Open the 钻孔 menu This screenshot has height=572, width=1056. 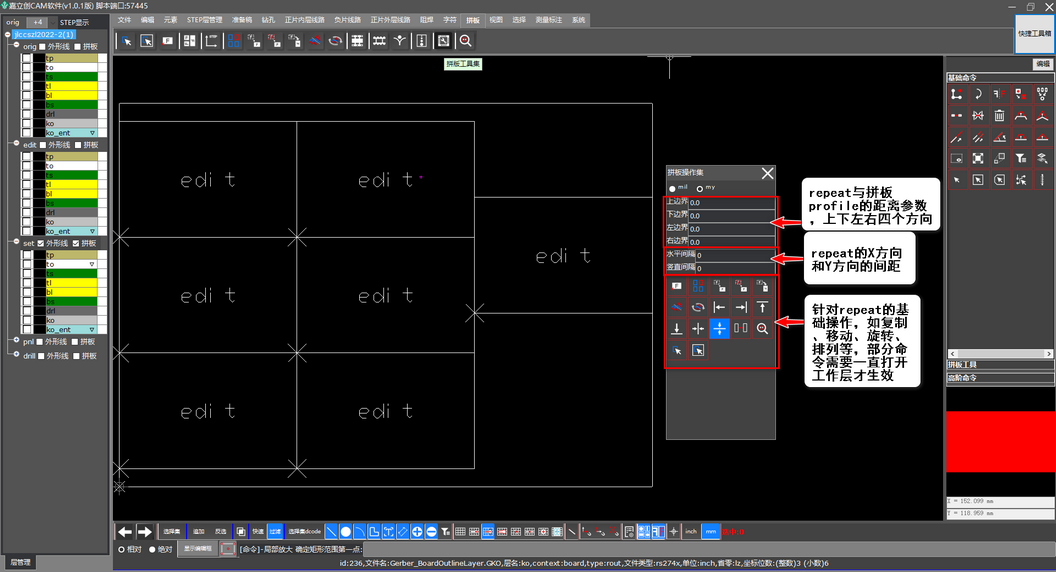[269, 20]
